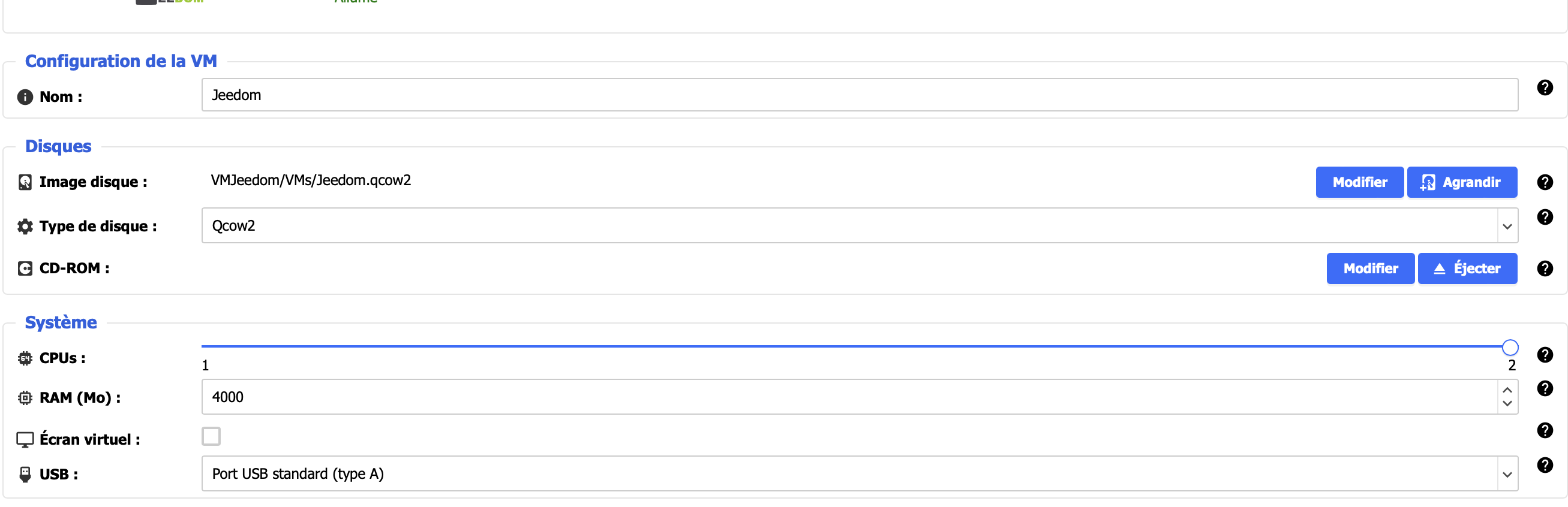
Task: Open help for Image disque row
Action: (1544, 182)
